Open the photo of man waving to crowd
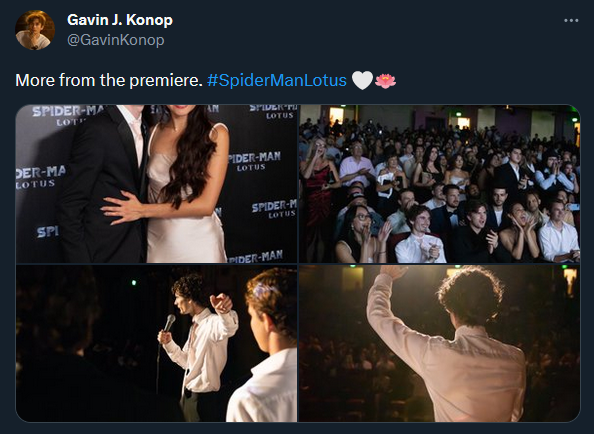The width and height of the screenshot is (594, 434). [439, 343]
